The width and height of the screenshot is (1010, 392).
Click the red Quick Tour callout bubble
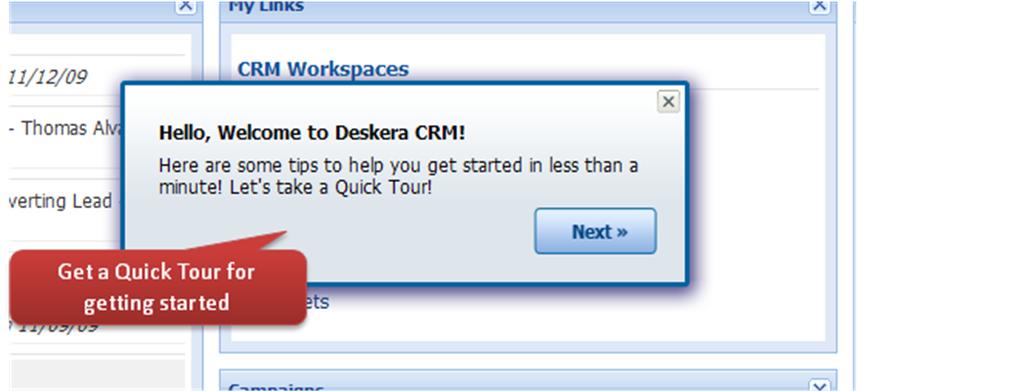(158, 287)
